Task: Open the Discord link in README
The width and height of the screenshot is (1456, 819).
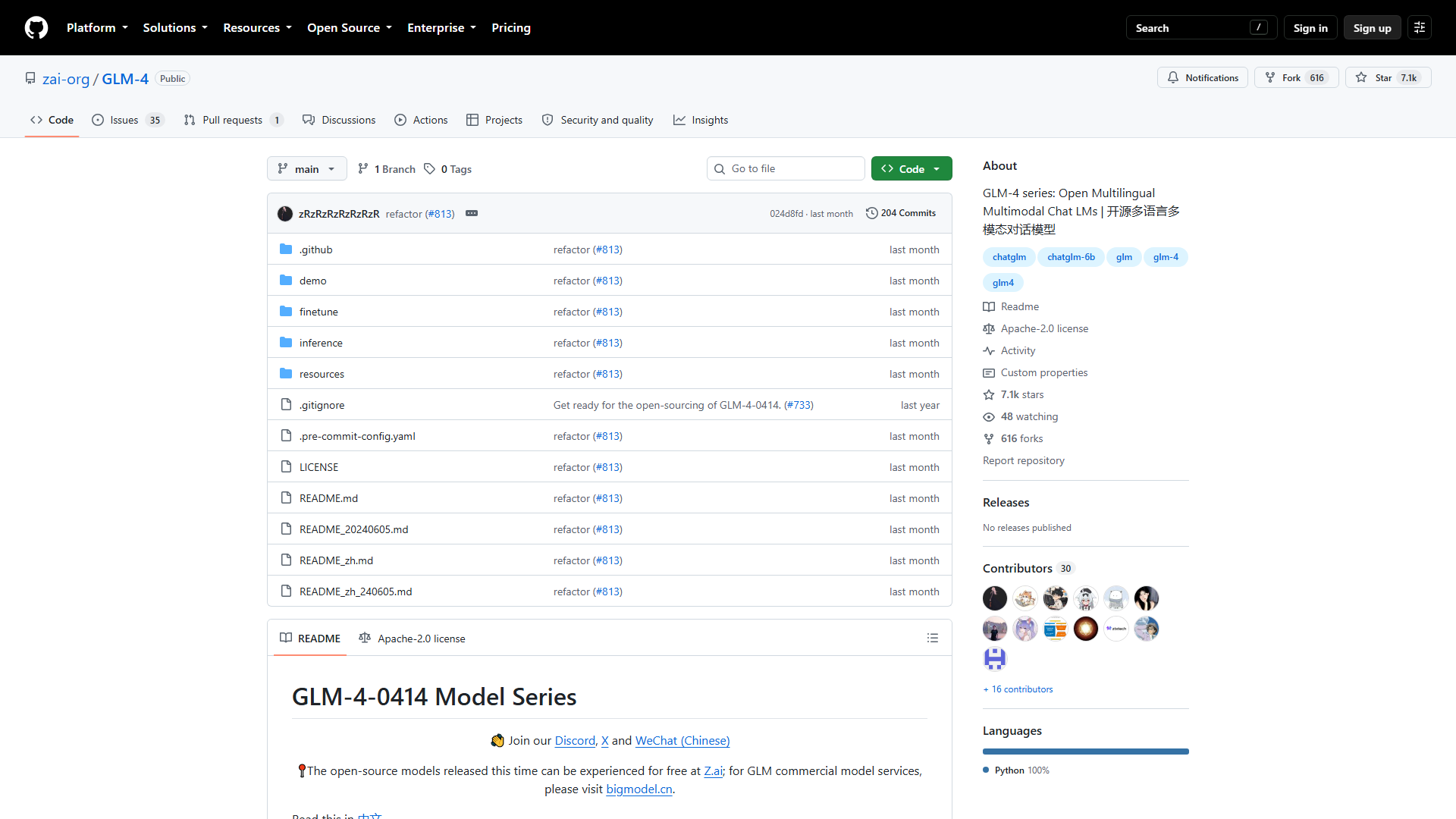Action: [574, 740]
